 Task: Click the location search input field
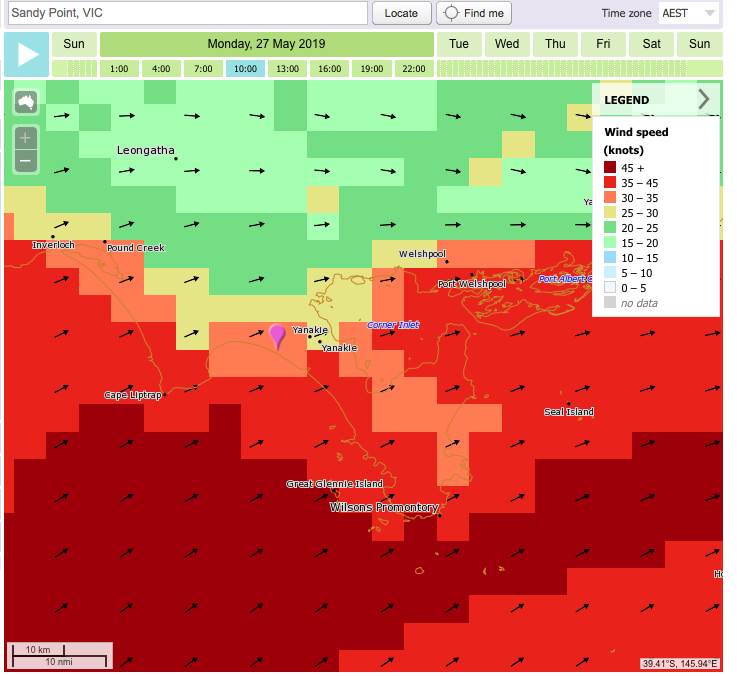coord(186,13)
